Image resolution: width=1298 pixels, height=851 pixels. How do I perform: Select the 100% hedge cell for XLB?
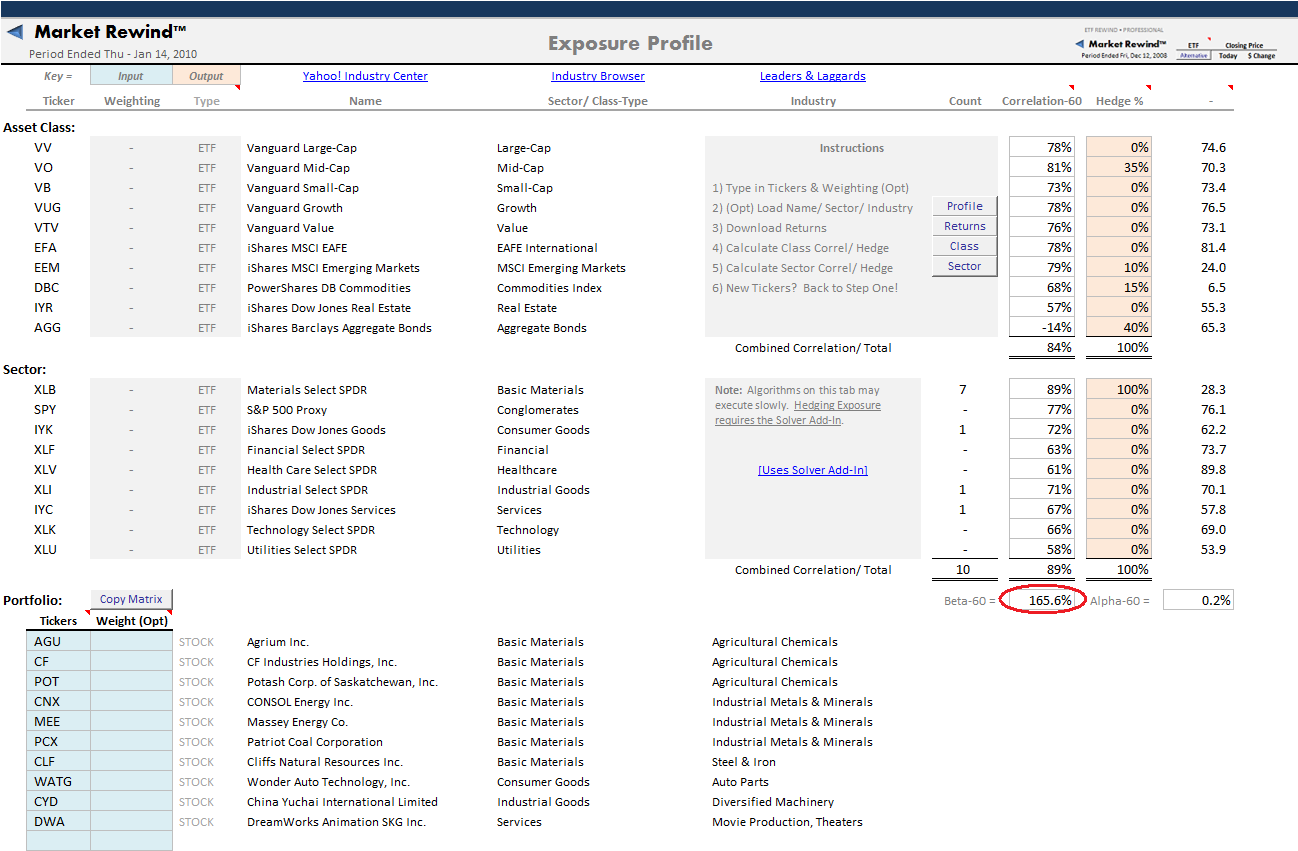1119,390
